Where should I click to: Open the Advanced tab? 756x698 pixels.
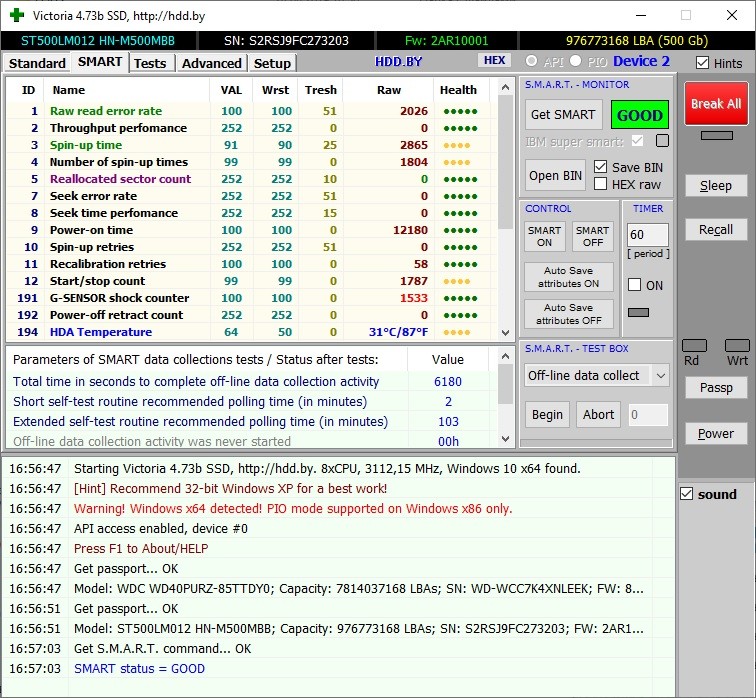(x=212, y=63)
